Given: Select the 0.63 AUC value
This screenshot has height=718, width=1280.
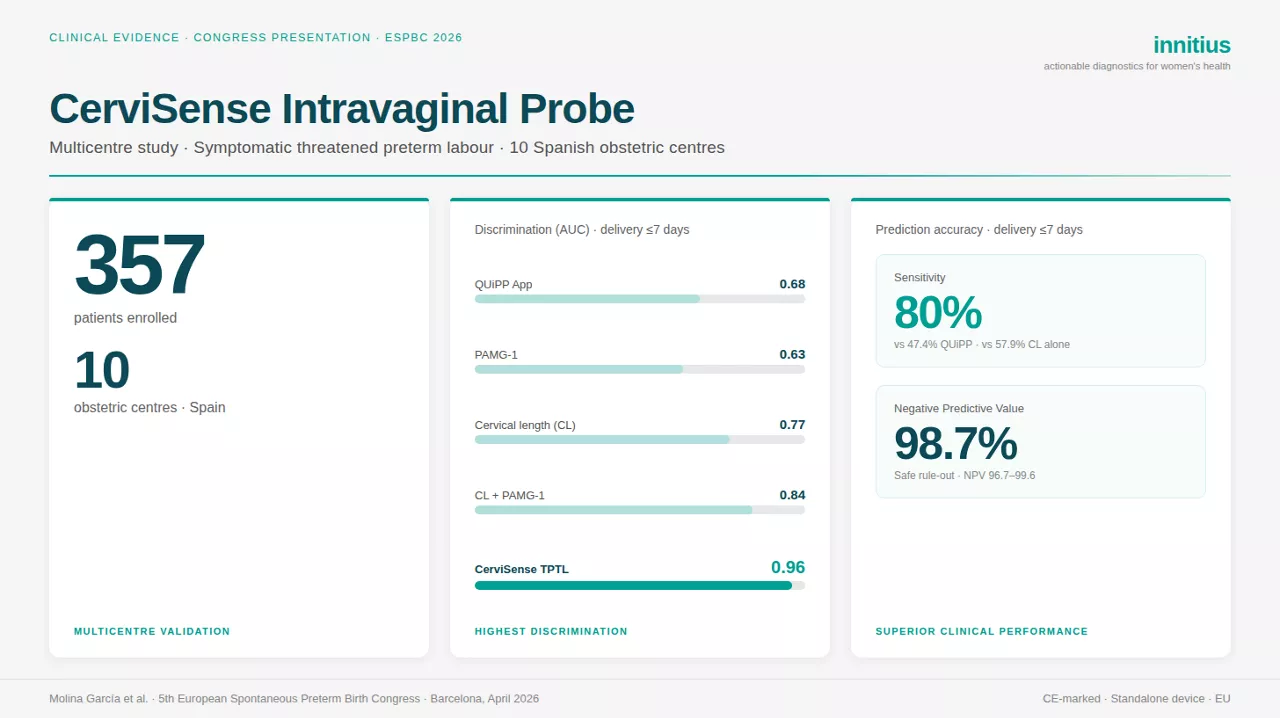Looking at the screenshot, I should [792, 354].
